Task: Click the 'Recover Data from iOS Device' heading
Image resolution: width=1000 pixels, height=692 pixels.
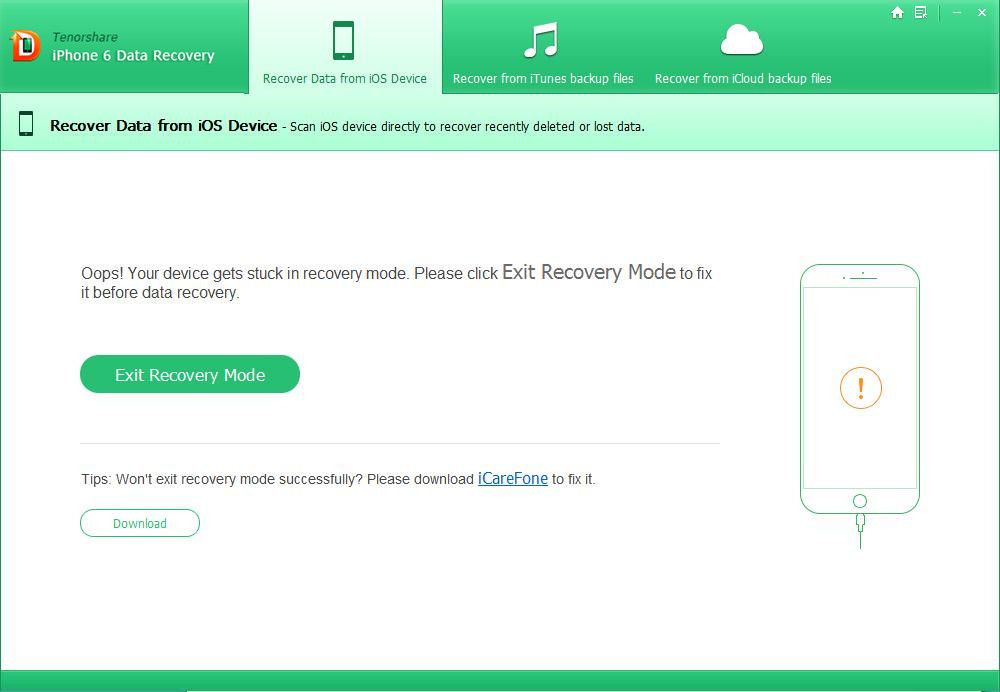Action: (164, 126)
